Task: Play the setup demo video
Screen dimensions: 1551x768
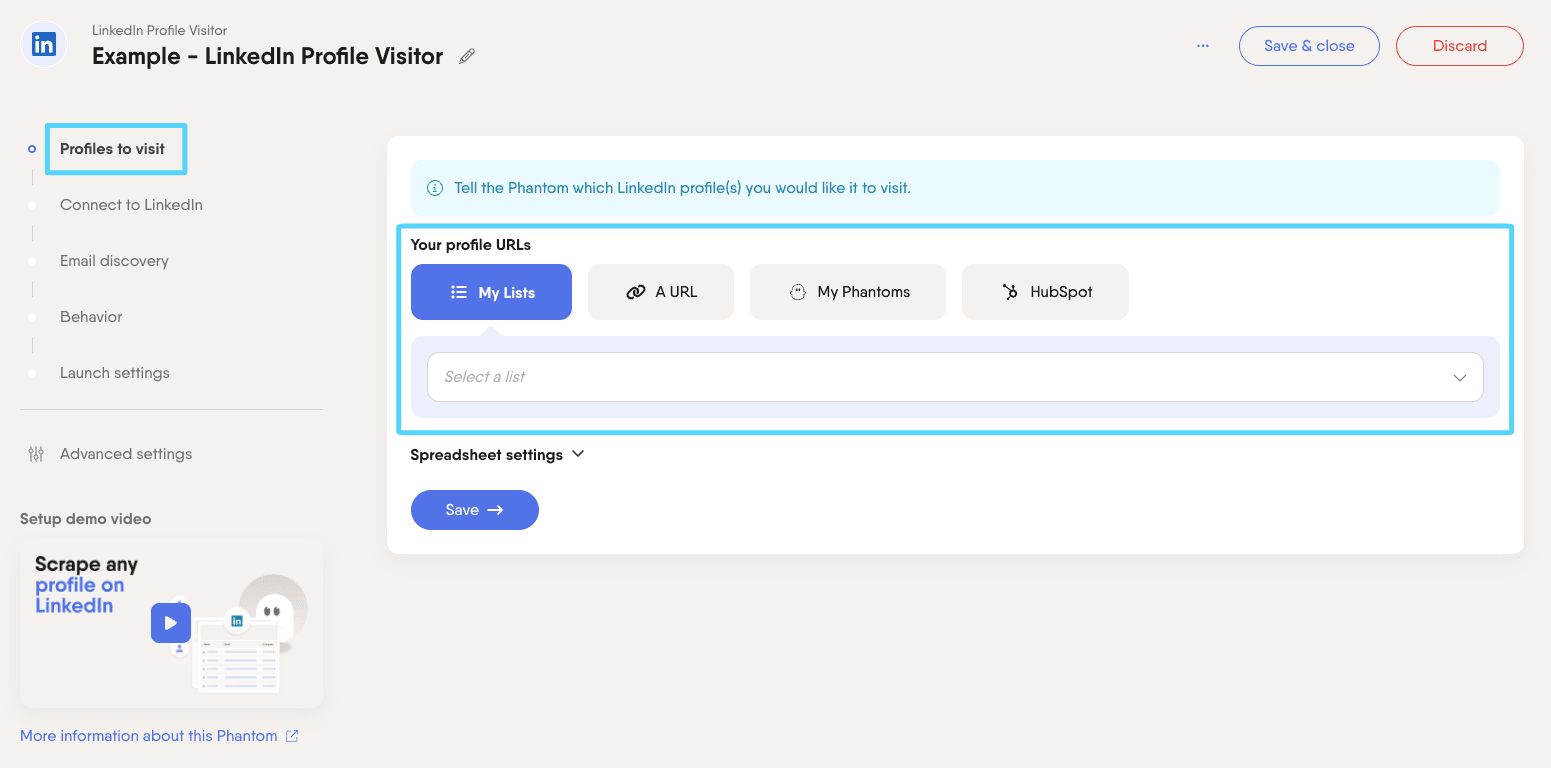Action: (x=171, y=622)
